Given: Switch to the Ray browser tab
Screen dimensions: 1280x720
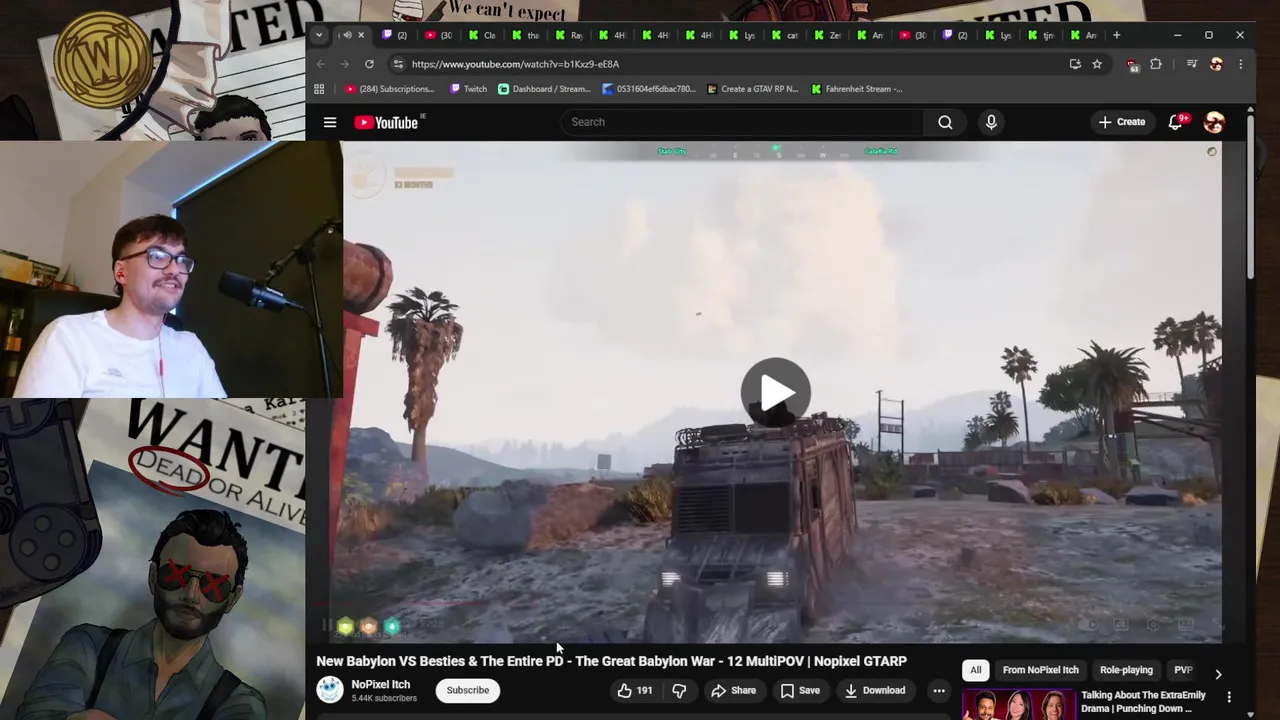Looking at the screenshot, I should point(569,35).
